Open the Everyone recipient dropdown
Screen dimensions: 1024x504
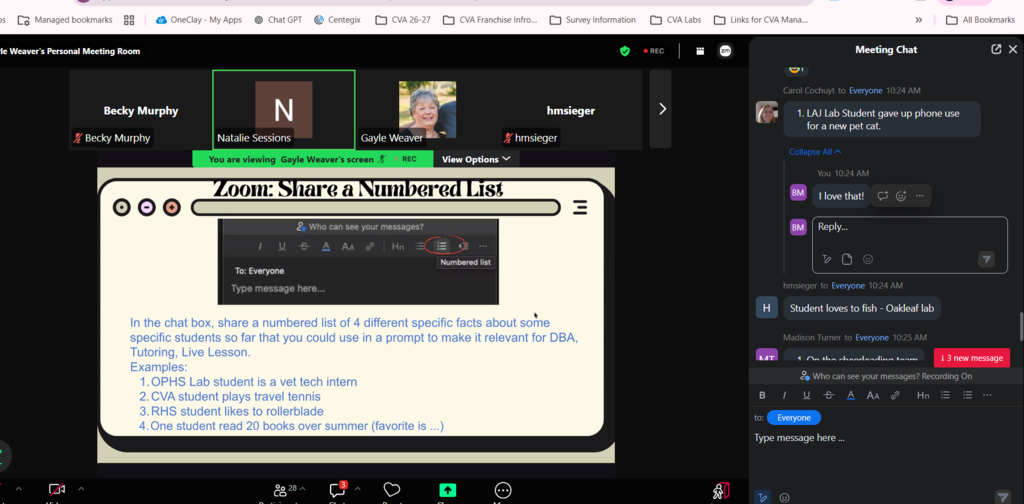tap(793, 418)
